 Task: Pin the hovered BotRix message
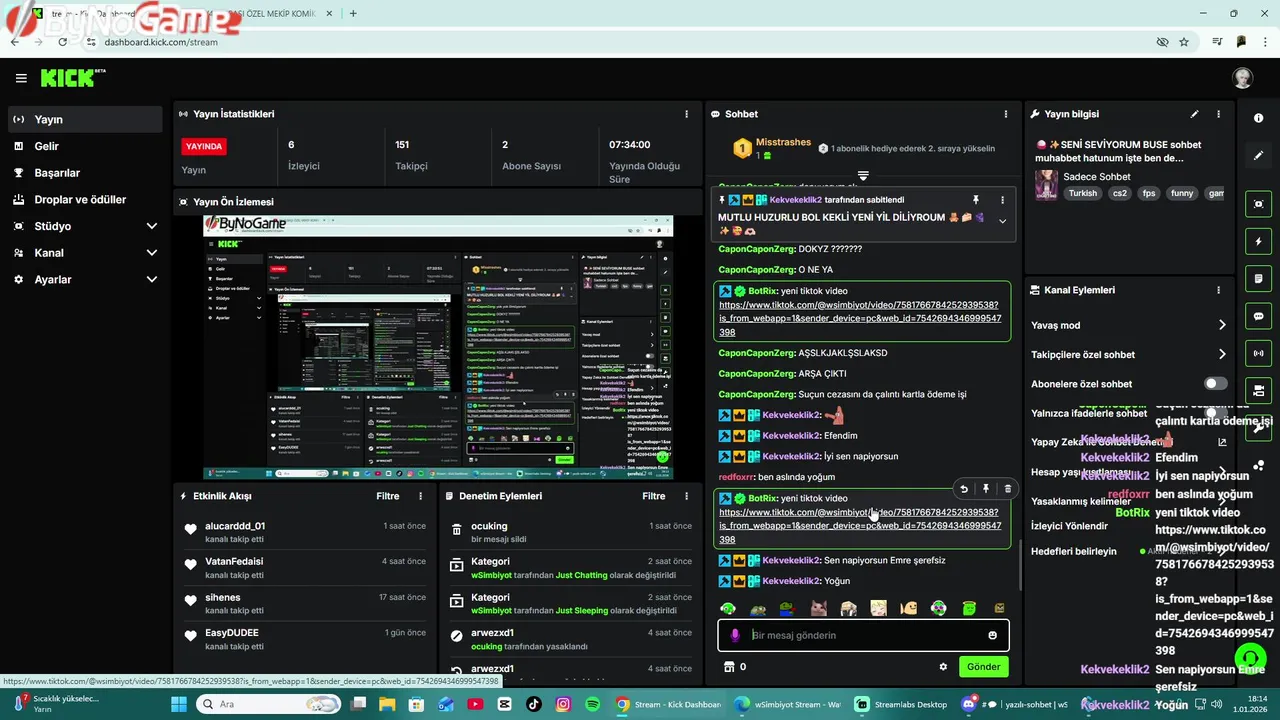click(x=985, y=489)
